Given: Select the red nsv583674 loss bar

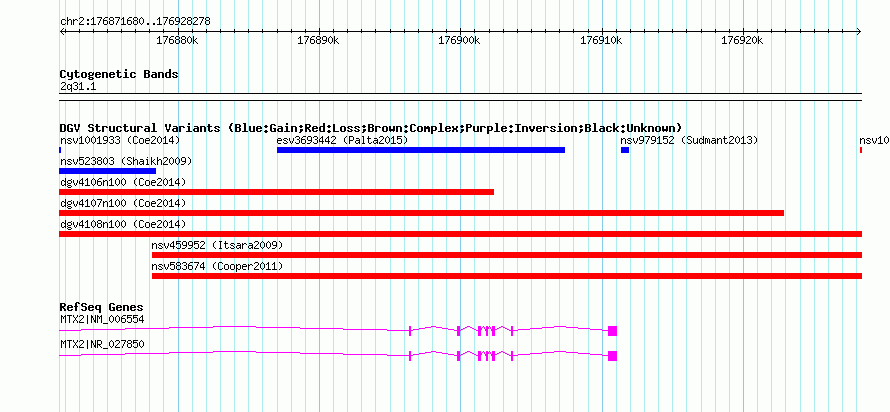Looking at the screenshot, I should coord(507,276).
